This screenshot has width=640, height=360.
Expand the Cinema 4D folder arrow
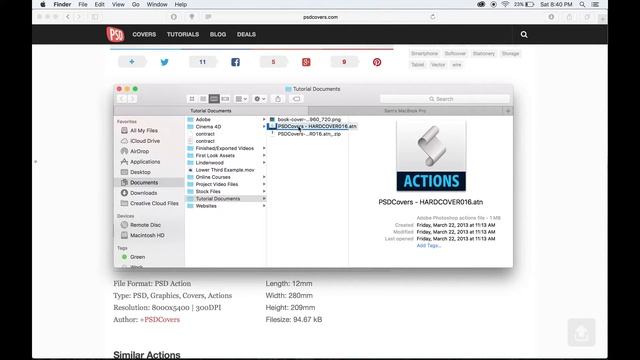264,127
